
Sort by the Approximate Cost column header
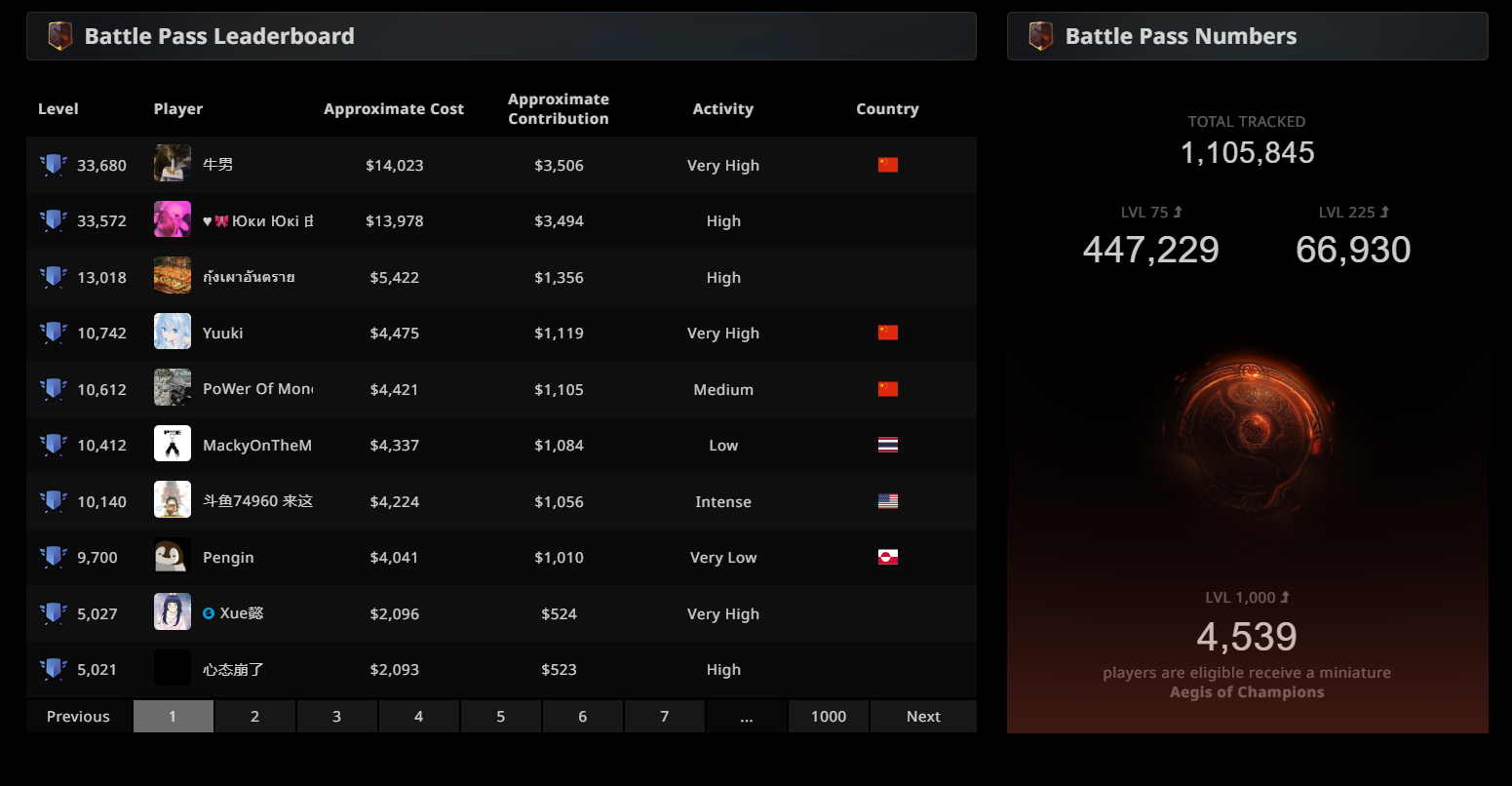point(394,109)
